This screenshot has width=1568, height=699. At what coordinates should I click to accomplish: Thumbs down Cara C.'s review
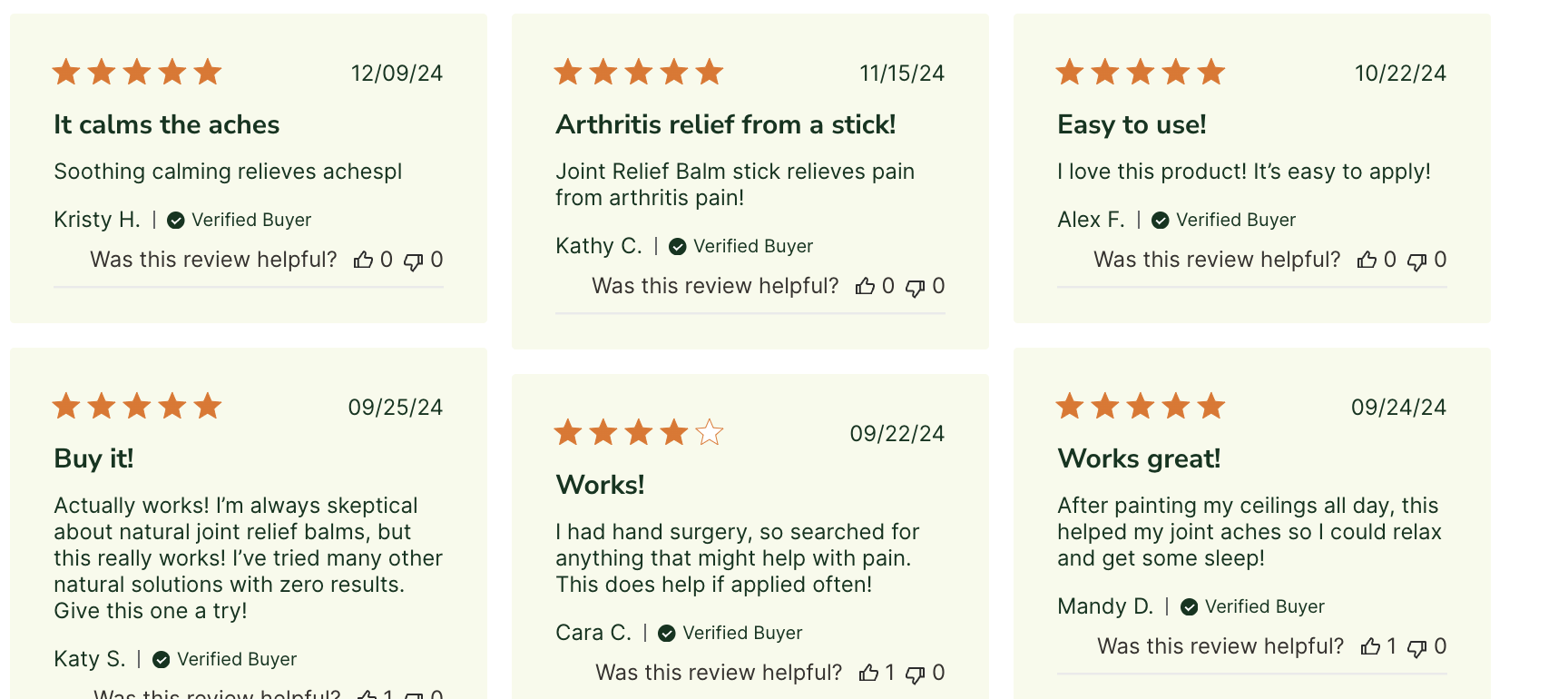(915, 674)
